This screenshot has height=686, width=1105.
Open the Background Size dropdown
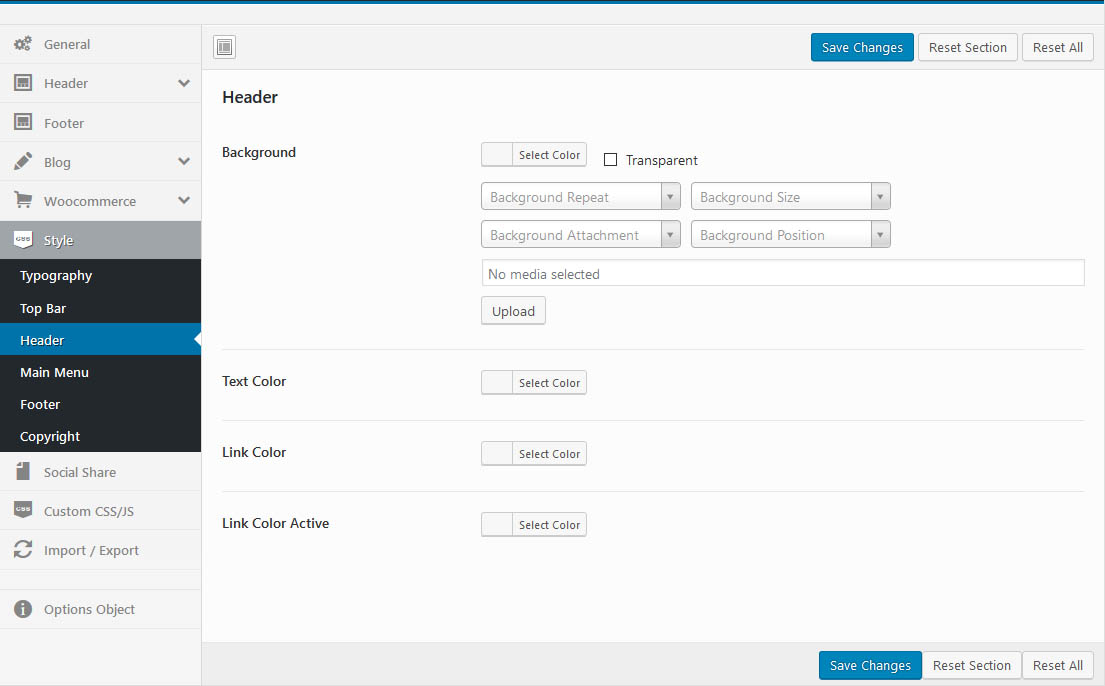click(790, 197)
